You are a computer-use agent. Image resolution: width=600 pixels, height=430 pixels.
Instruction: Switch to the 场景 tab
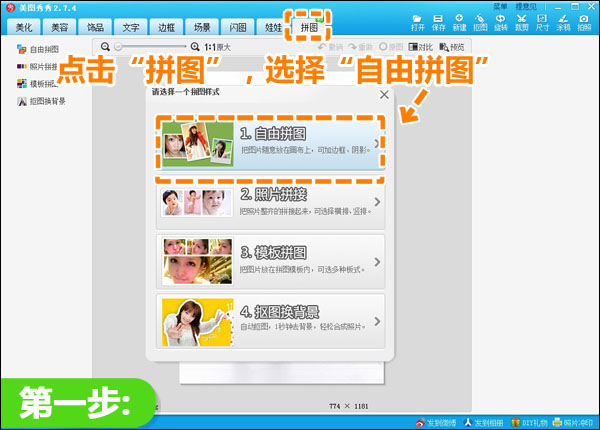click(x=202, y=27)
